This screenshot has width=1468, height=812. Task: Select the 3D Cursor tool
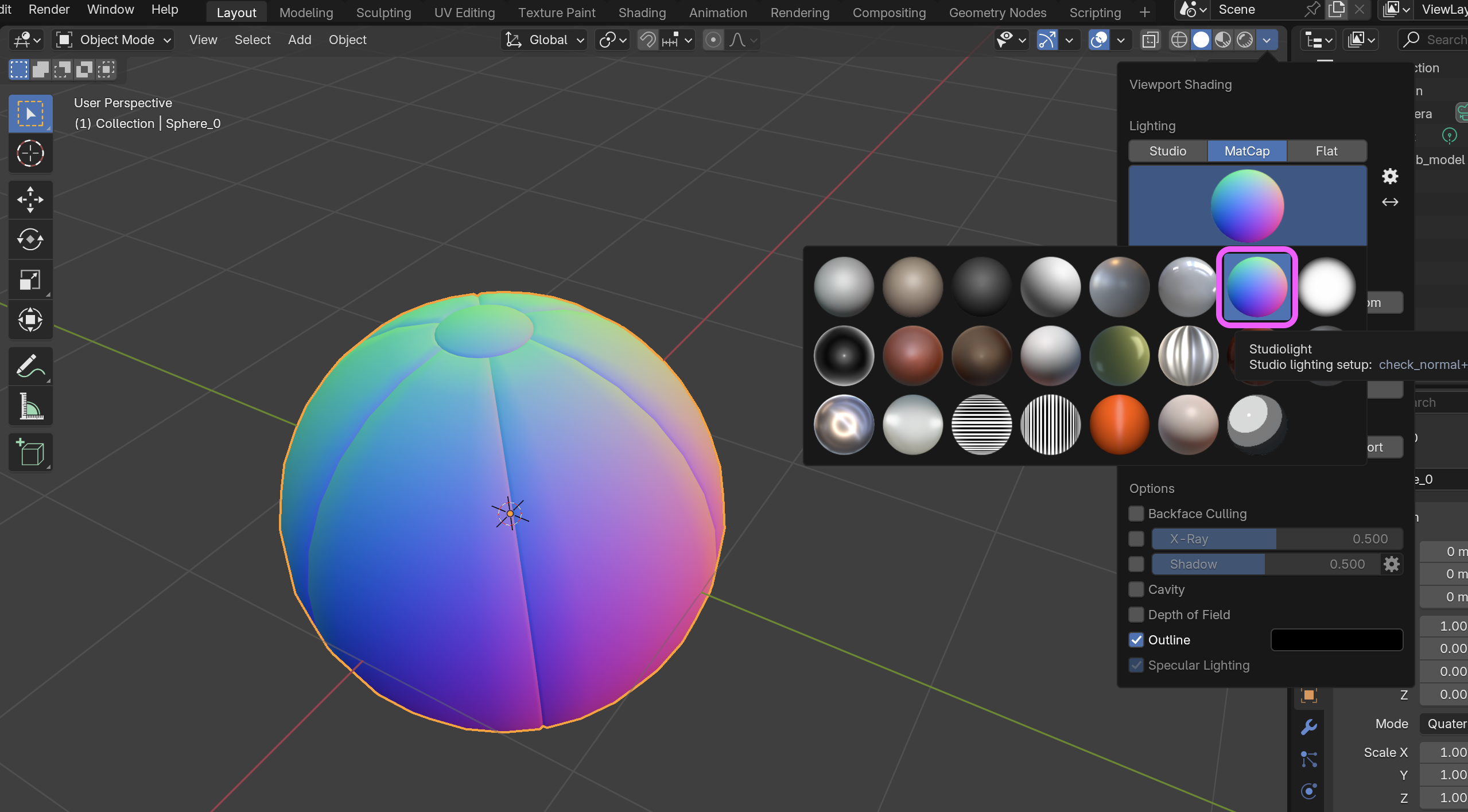[x=30, y=154]
